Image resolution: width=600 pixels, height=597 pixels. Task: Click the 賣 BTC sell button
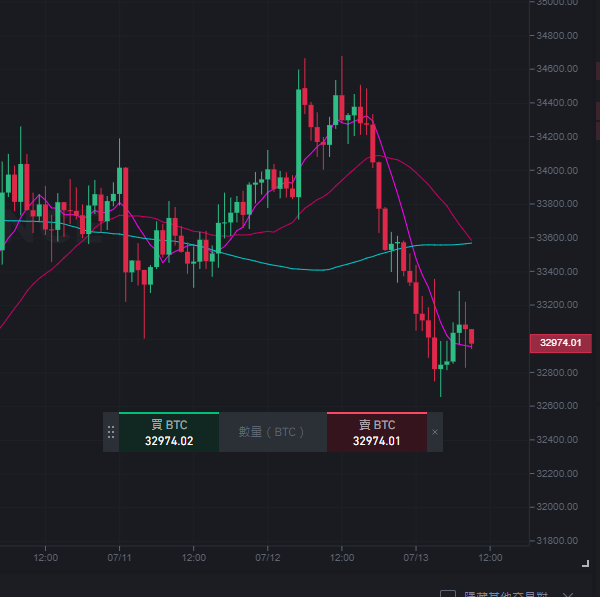point(377,432)
